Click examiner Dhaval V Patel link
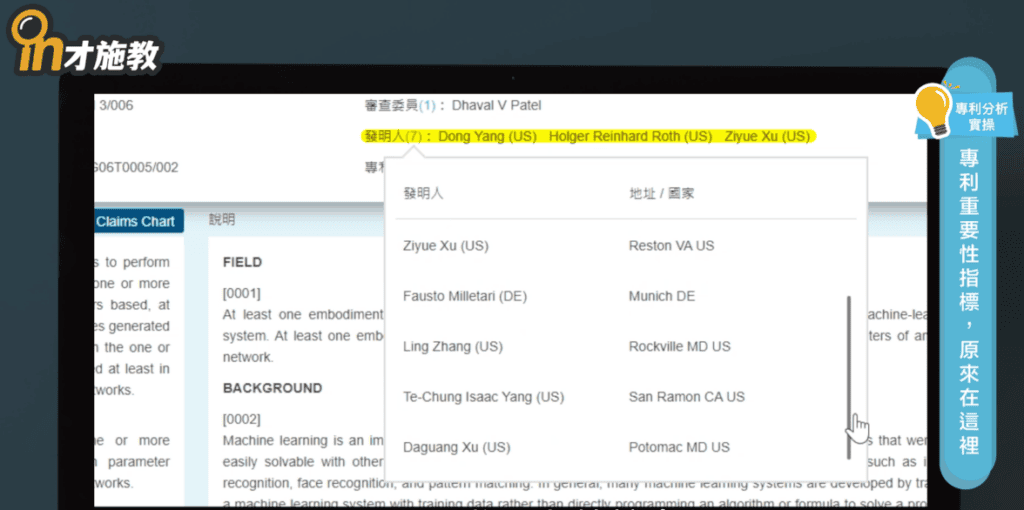1024x510 pixels. pyautogui.click(x=496, y=105)
